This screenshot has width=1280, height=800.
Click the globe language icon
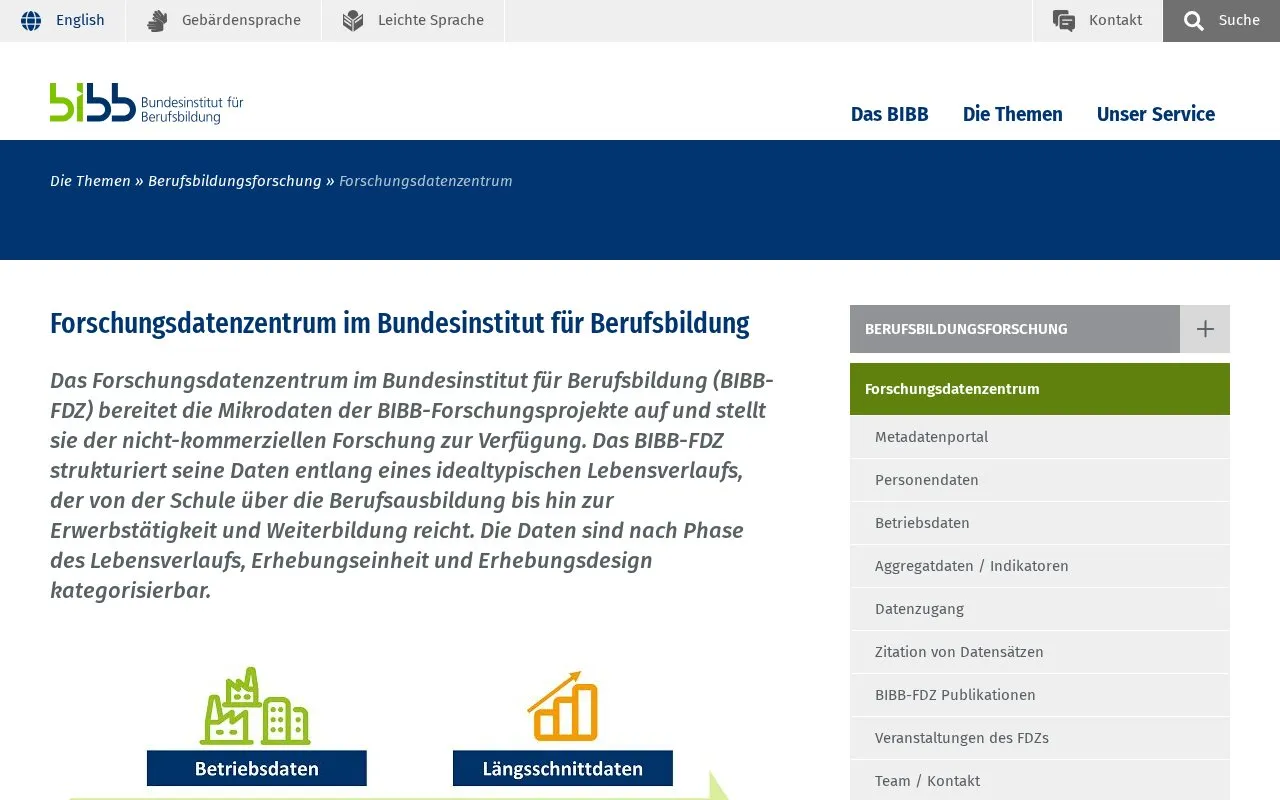point(31,21)
